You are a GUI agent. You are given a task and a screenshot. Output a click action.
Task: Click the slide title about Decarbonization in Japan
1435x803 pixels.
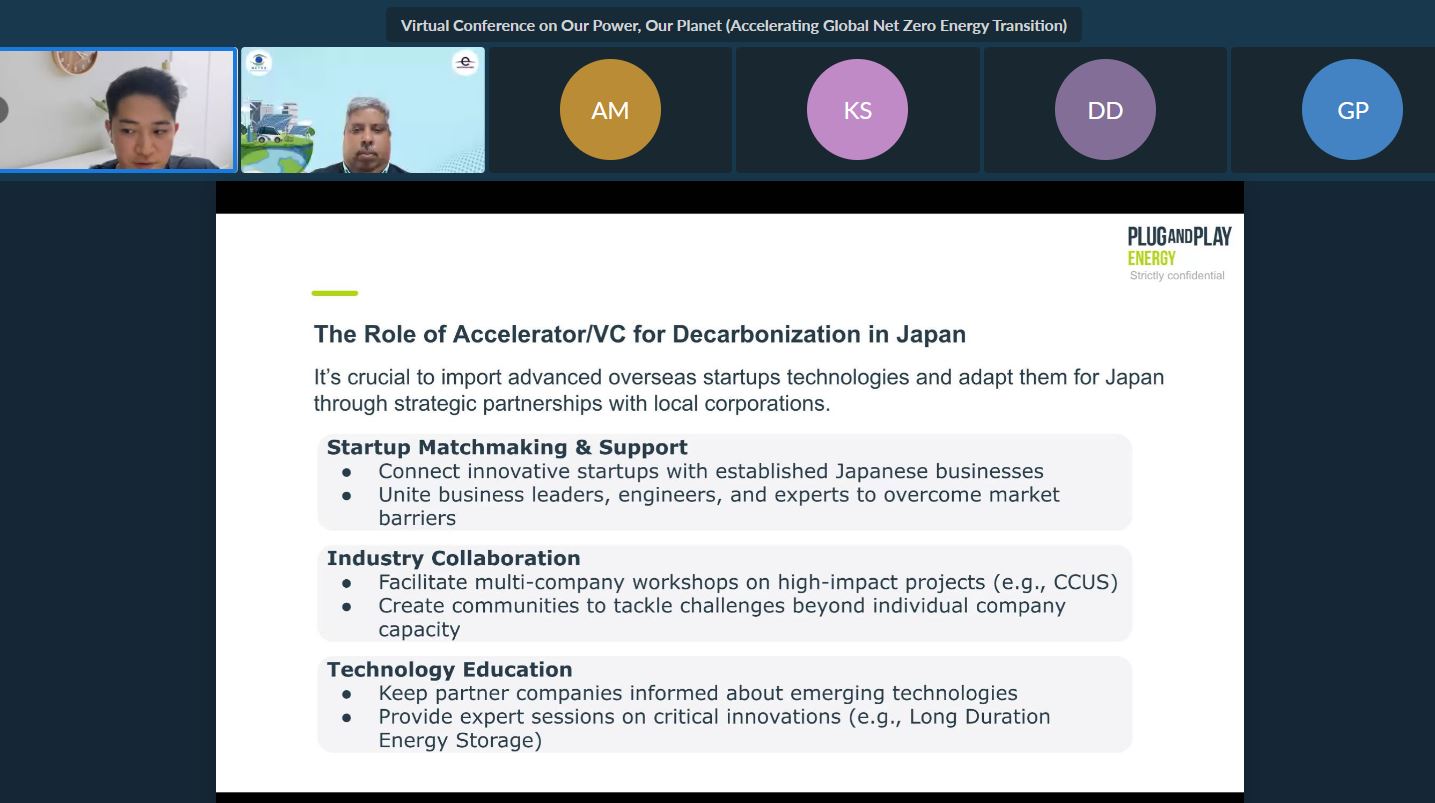tap(640, 334)
